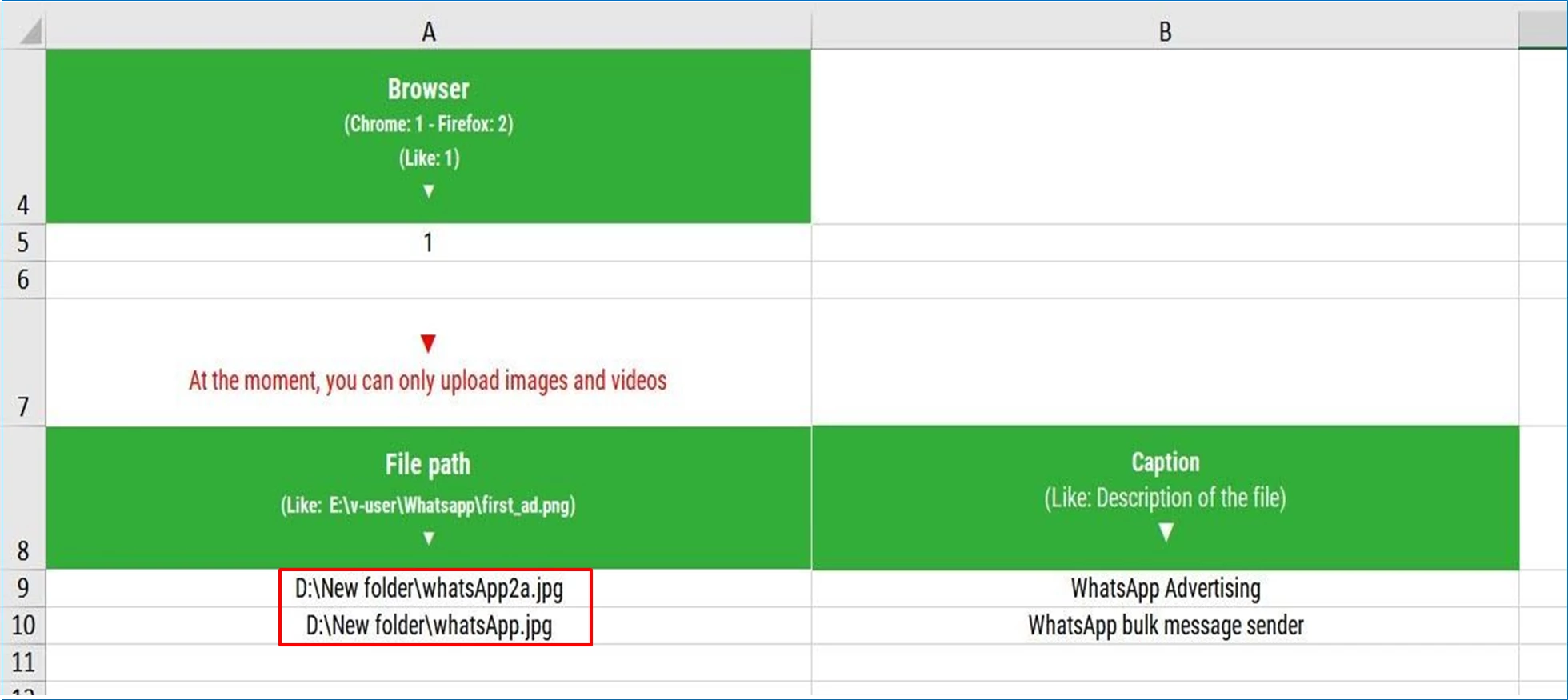
Task: Click the red upload images warning cell
Action: click(x=428, y=380)
